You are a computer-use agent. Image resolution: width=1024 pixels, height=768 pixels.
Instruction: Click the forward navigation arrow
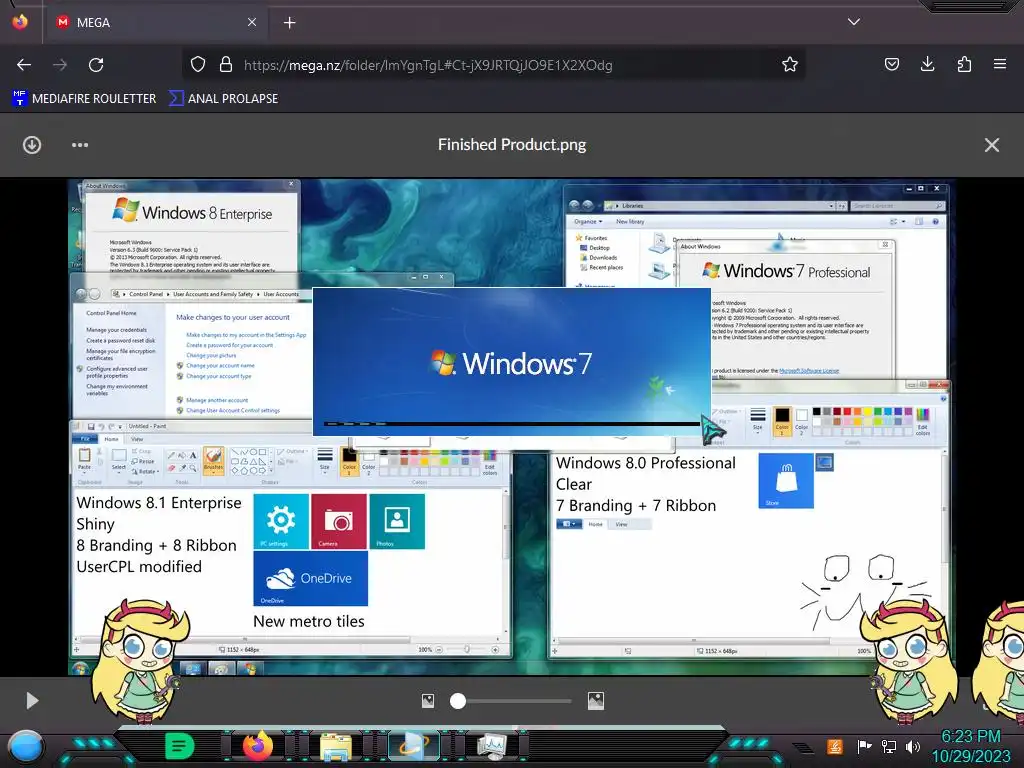pos(60,65)
